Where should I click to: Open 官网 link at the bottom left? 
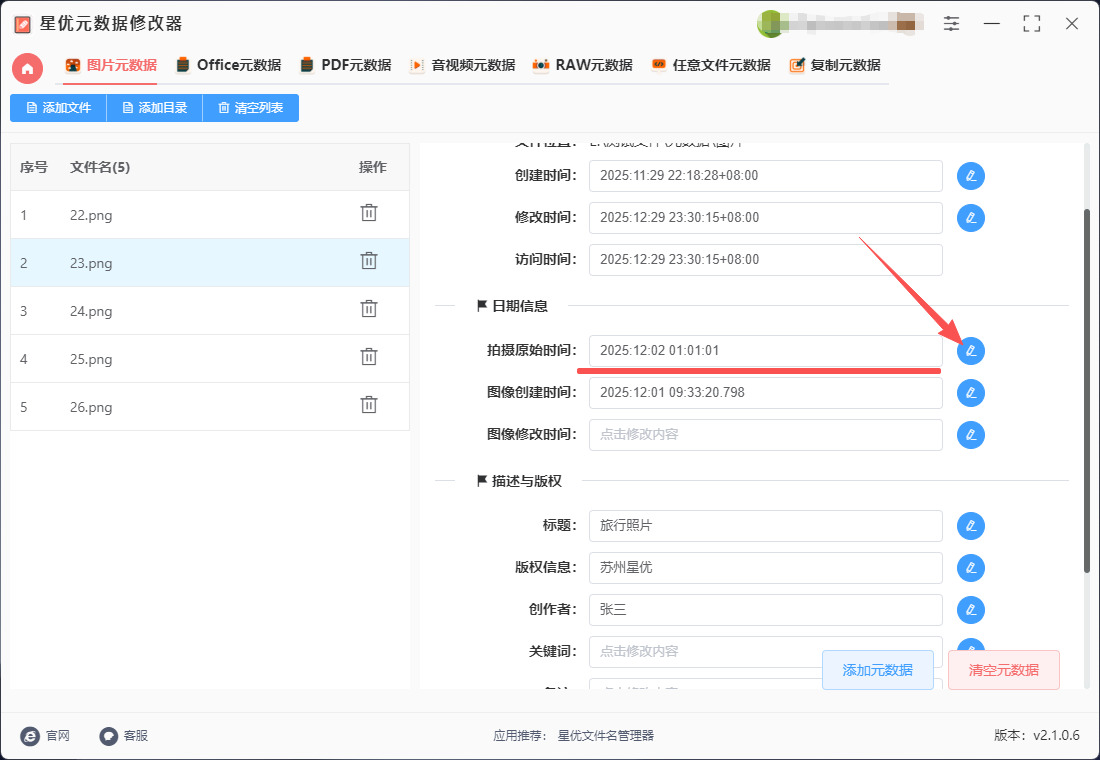coord(46,735)
